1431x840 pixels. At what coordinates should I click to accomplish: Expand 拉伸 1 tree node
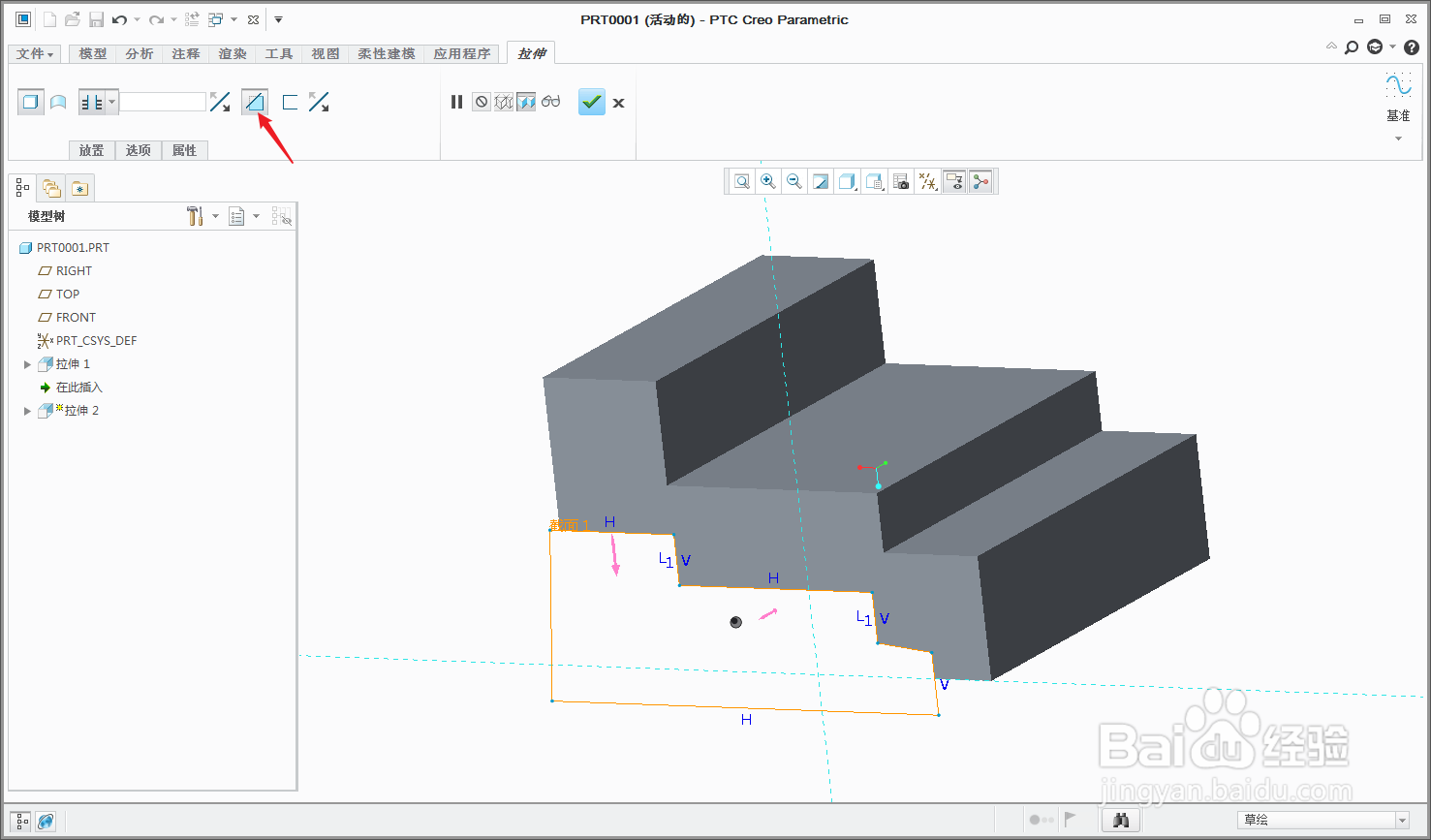27,364
